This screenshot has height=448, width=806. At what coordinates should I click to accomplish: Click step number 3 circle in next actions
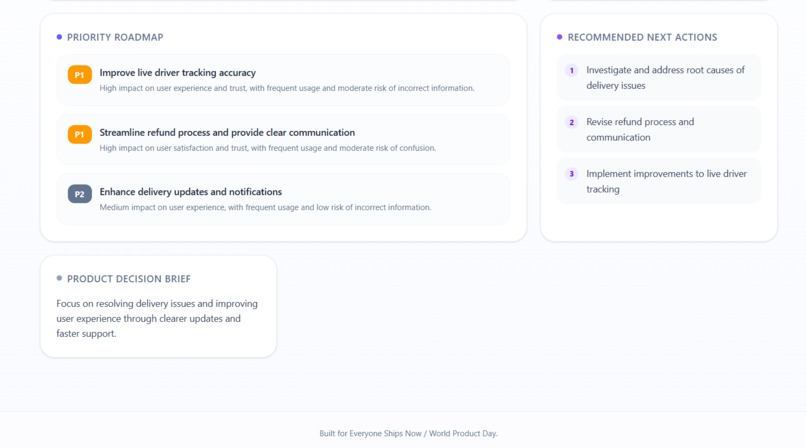[572, 174]
